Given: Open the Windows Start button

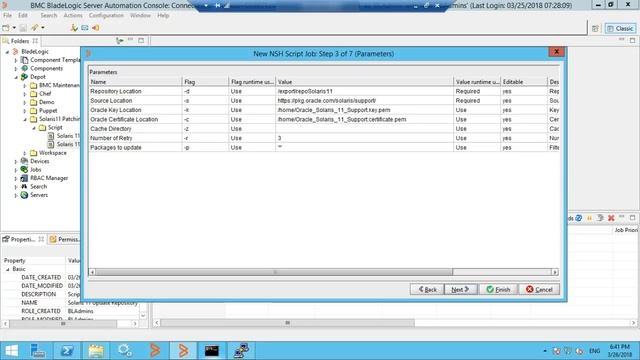Looking at the screenshot, I should pyautogui.click(x=11, y=351).
